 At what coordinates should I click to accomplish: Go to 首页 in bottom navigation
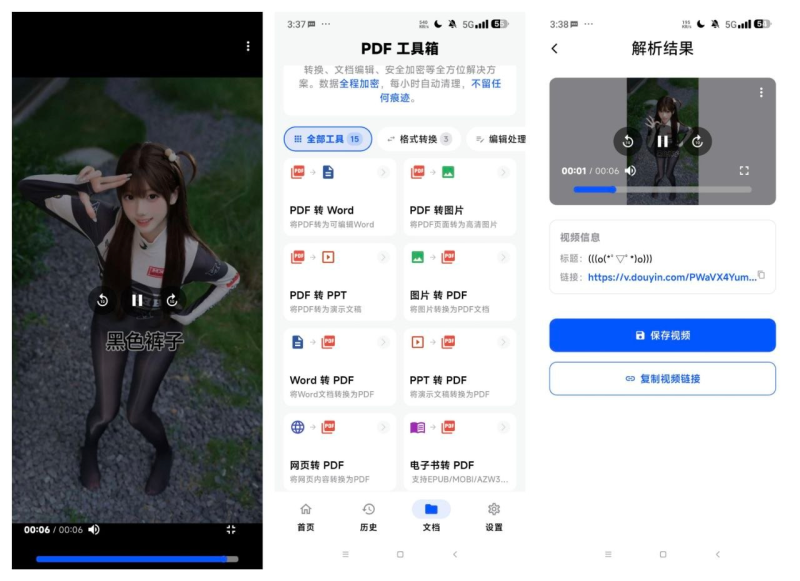(x=306, y=517)
